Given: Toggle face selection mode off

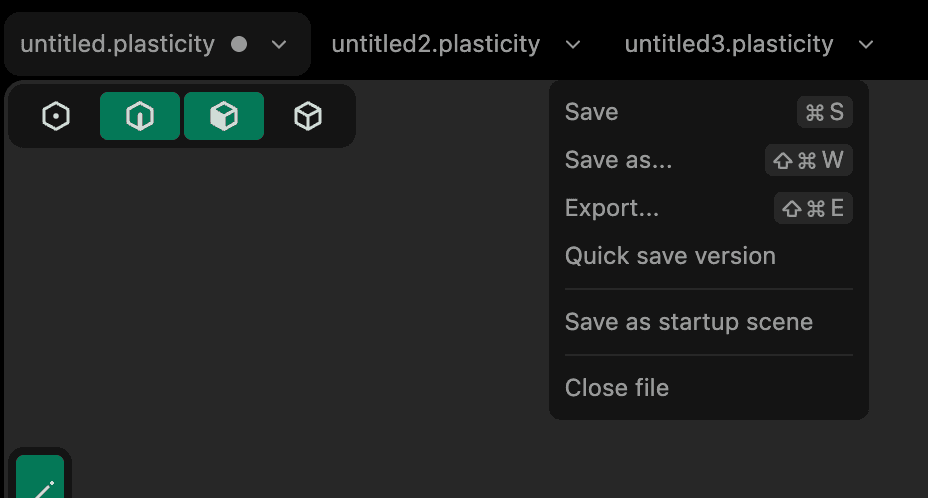Looking at the screenshot, I should click(x=224, y=117).
